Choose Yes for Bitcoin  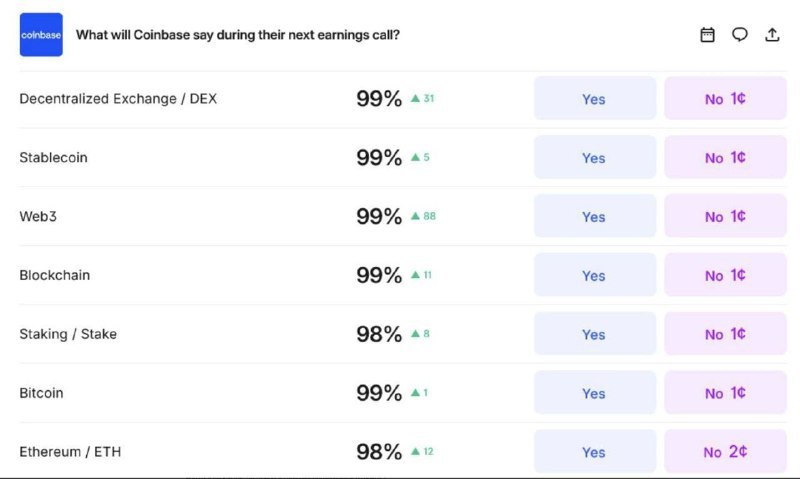click(594, 393)
